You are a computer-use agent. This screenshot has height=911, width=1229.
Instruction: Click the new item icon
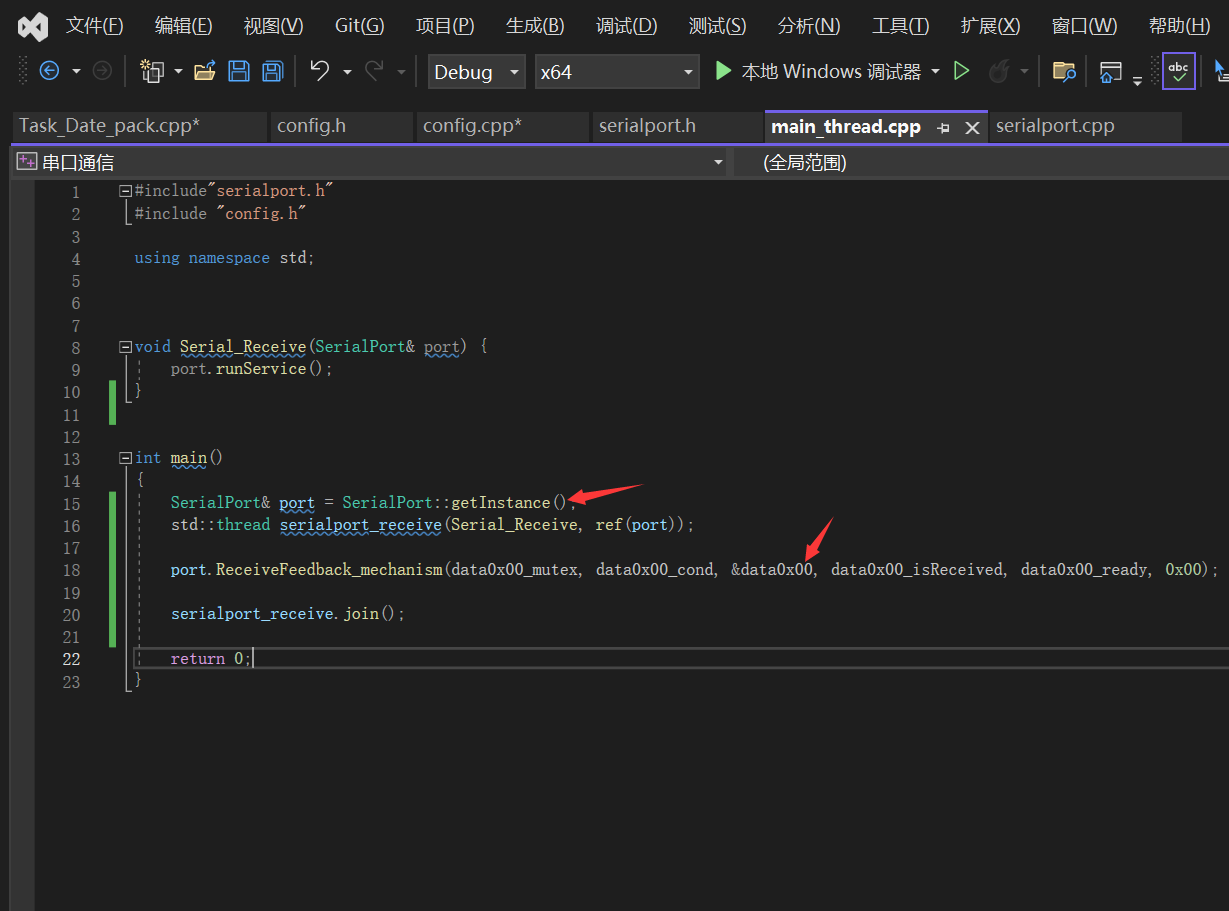(x=152, y=71)
